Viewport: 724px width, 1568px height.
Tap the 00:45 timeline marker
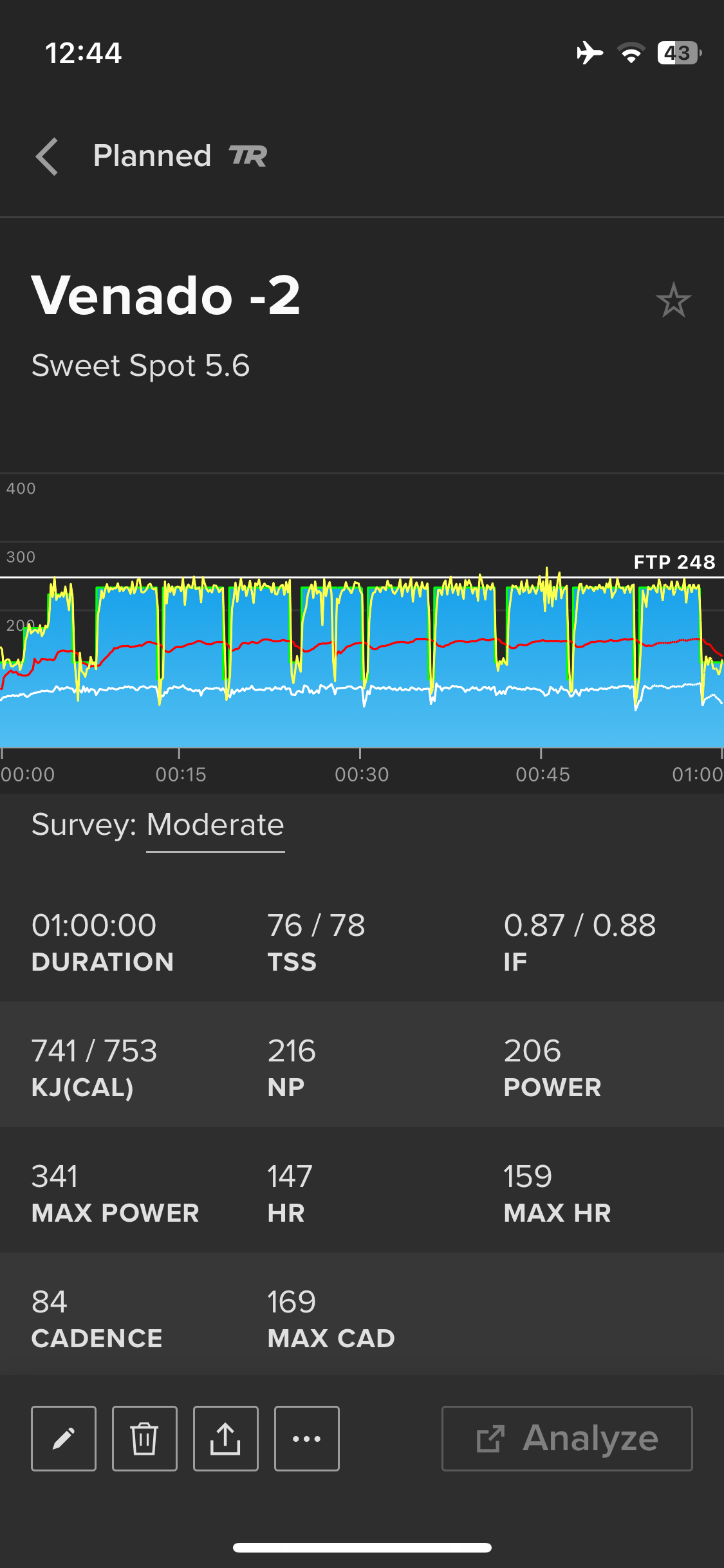pos(543,774)
